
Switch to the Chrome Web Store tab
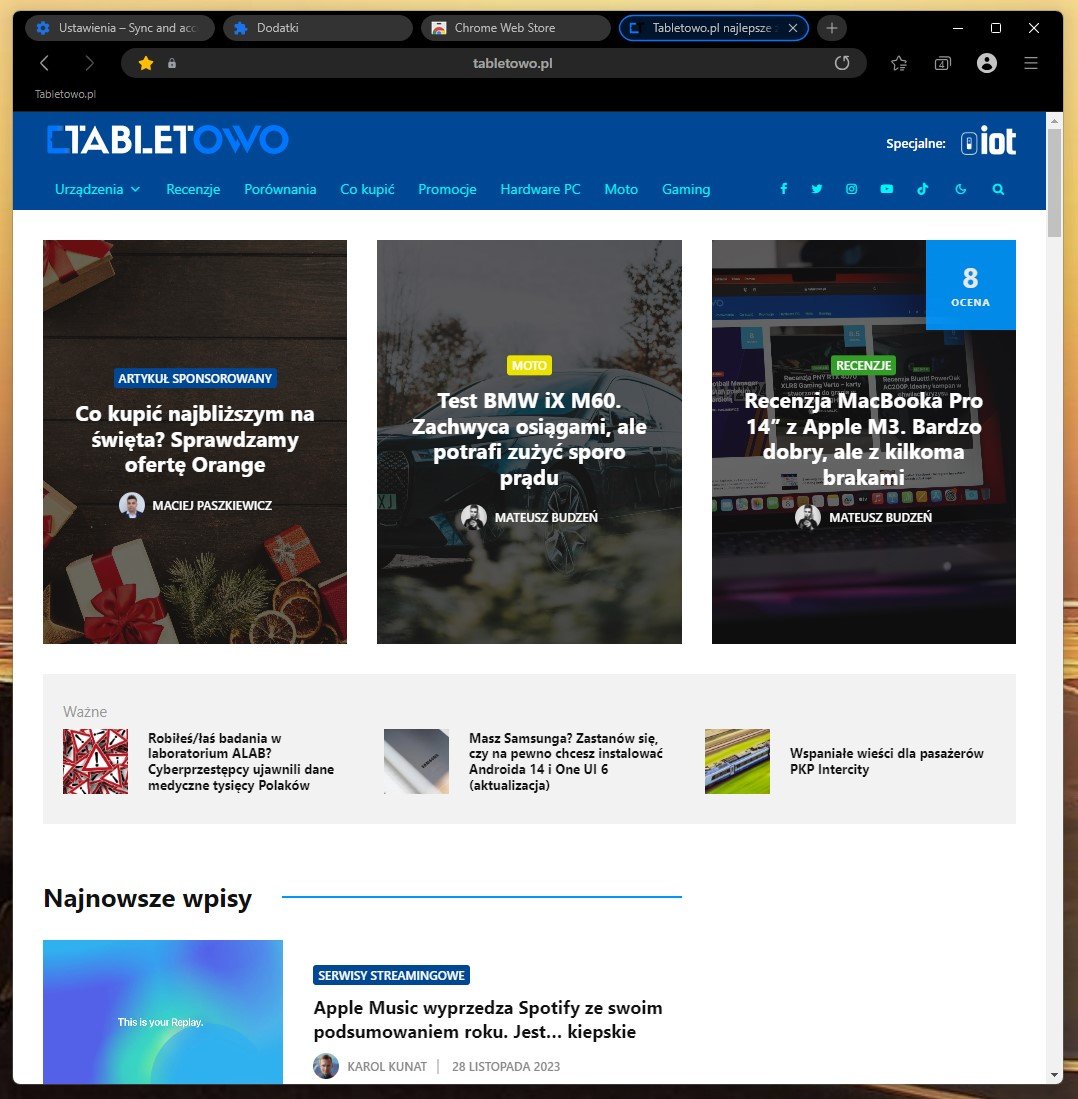[515, 28]
